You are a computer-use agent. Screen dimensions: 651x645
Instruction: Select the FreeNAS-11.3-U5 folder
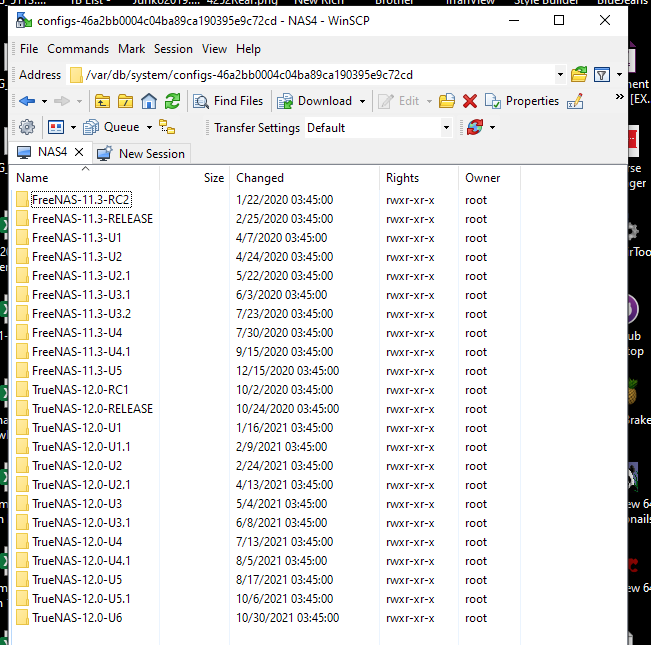click(77, 371)
